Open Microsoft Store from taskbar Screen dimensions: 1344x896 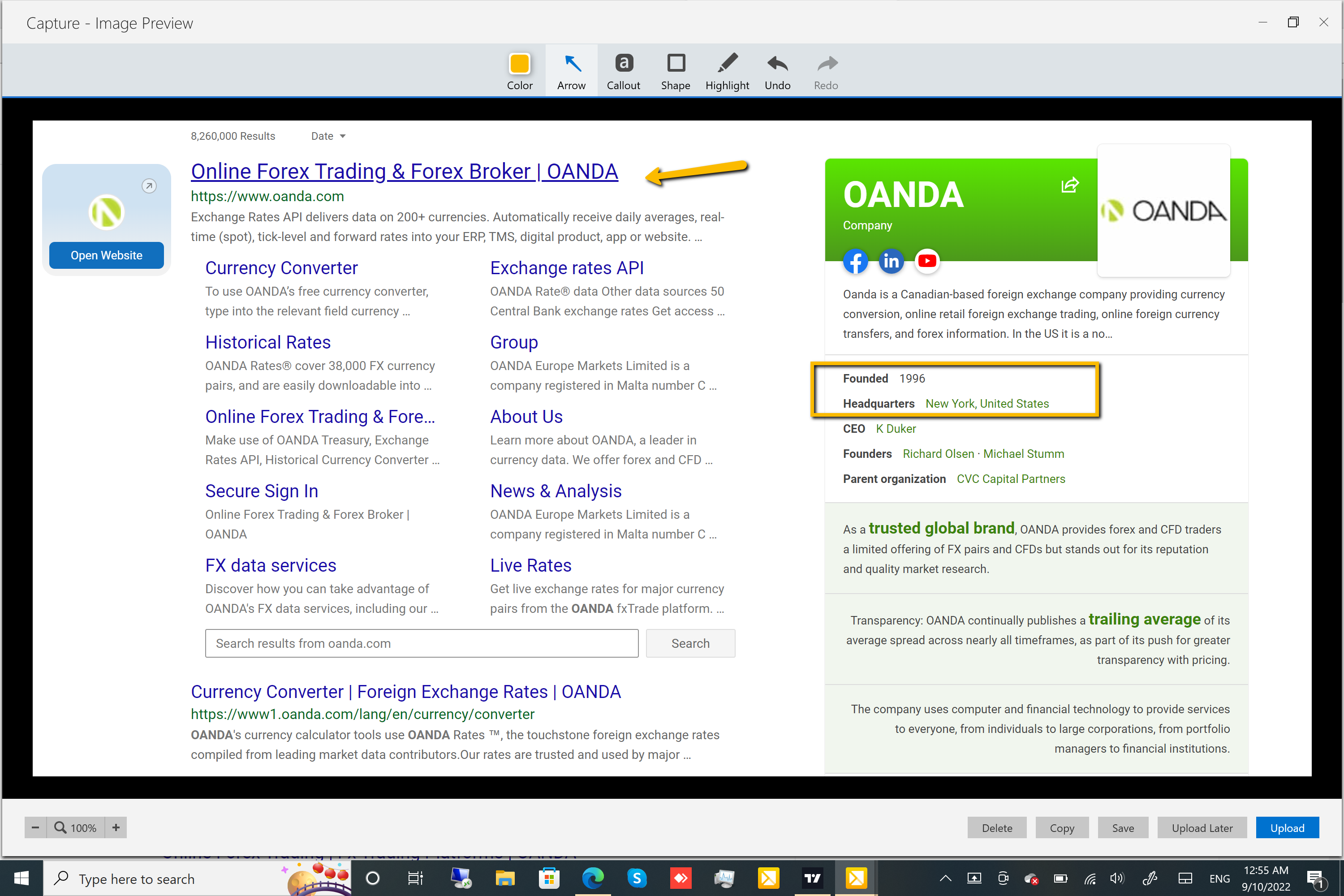(x=548, y=878)
